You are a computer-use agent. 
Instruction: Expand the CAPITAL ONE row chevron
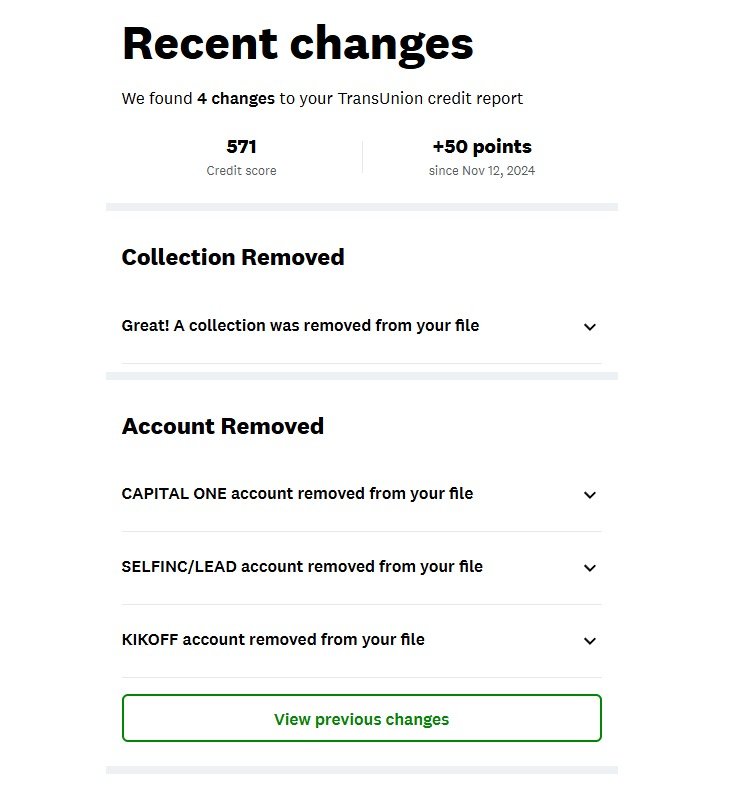click(590, 495)
